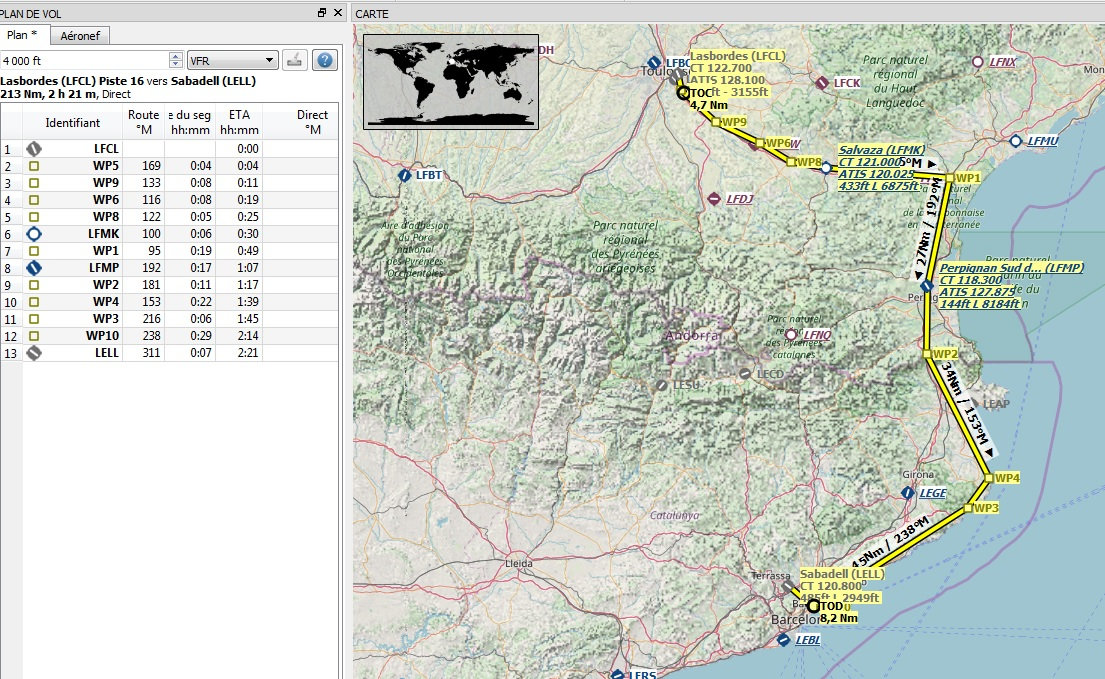This screenshot has width=1105, height=679.
Task: Click the 4 000 ft altitude field
Action: tap(85, 60)
